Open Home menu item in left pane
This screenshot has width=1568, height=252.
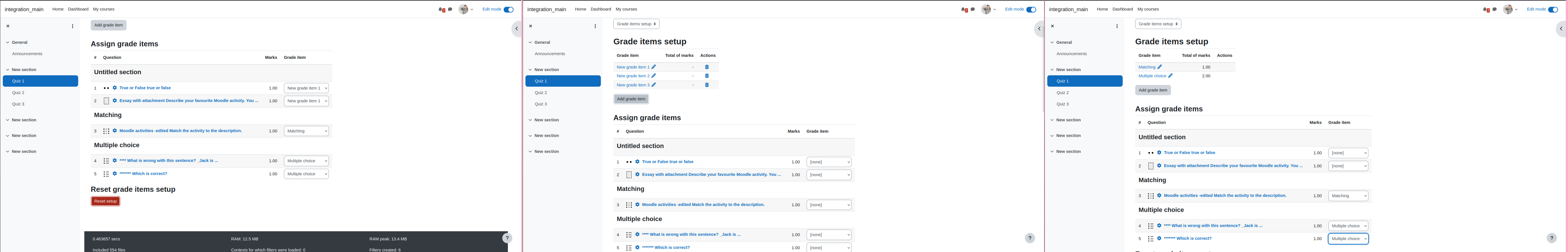tap(58, 9)
